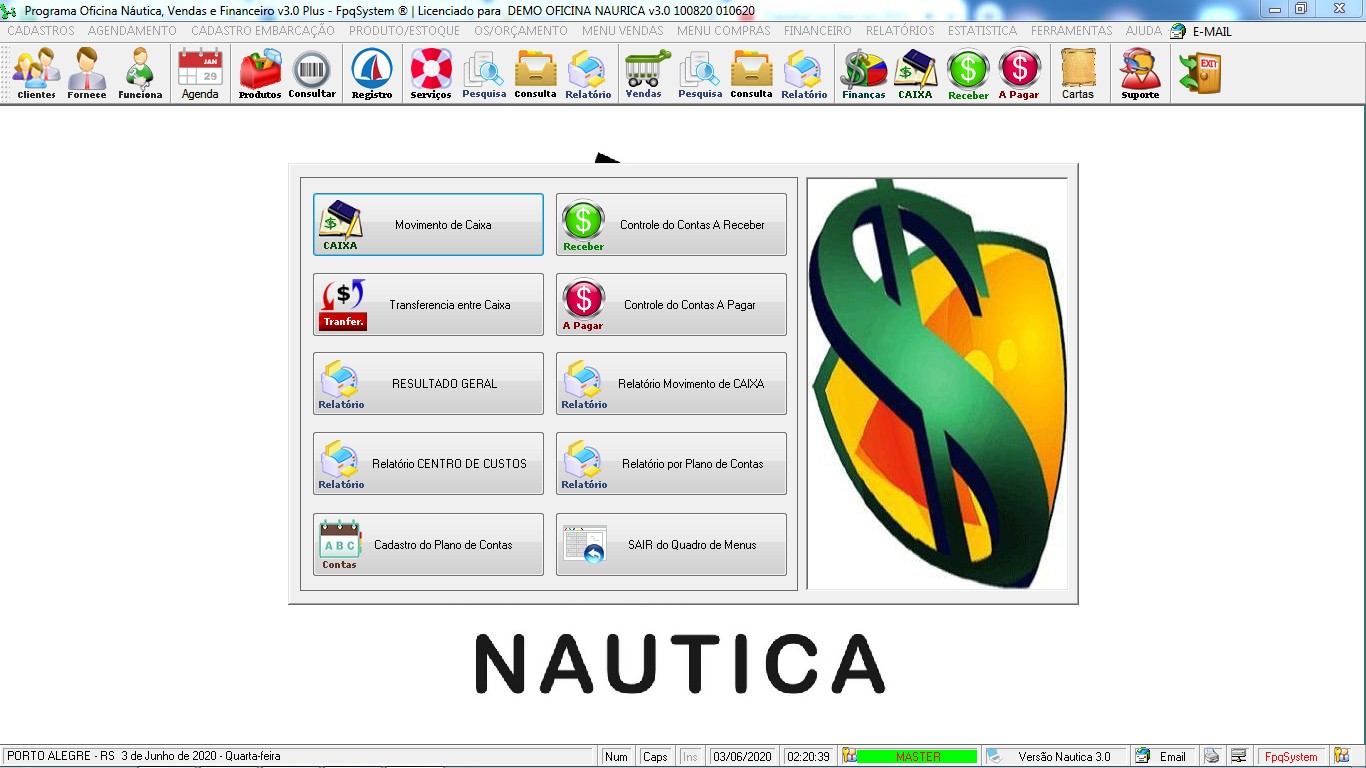
Task: Click the printer icon in status bar
Action: pyautogui.click(x=1211, y=756)
